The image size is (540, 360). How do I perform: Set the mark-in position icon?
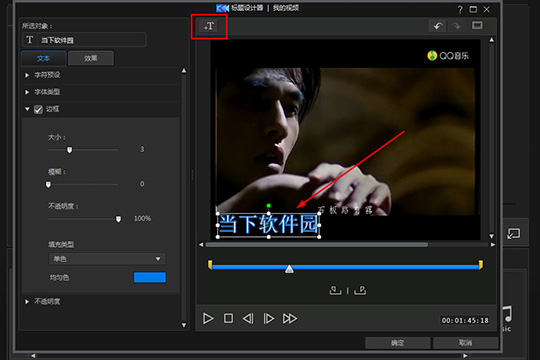tap(335, 290)
